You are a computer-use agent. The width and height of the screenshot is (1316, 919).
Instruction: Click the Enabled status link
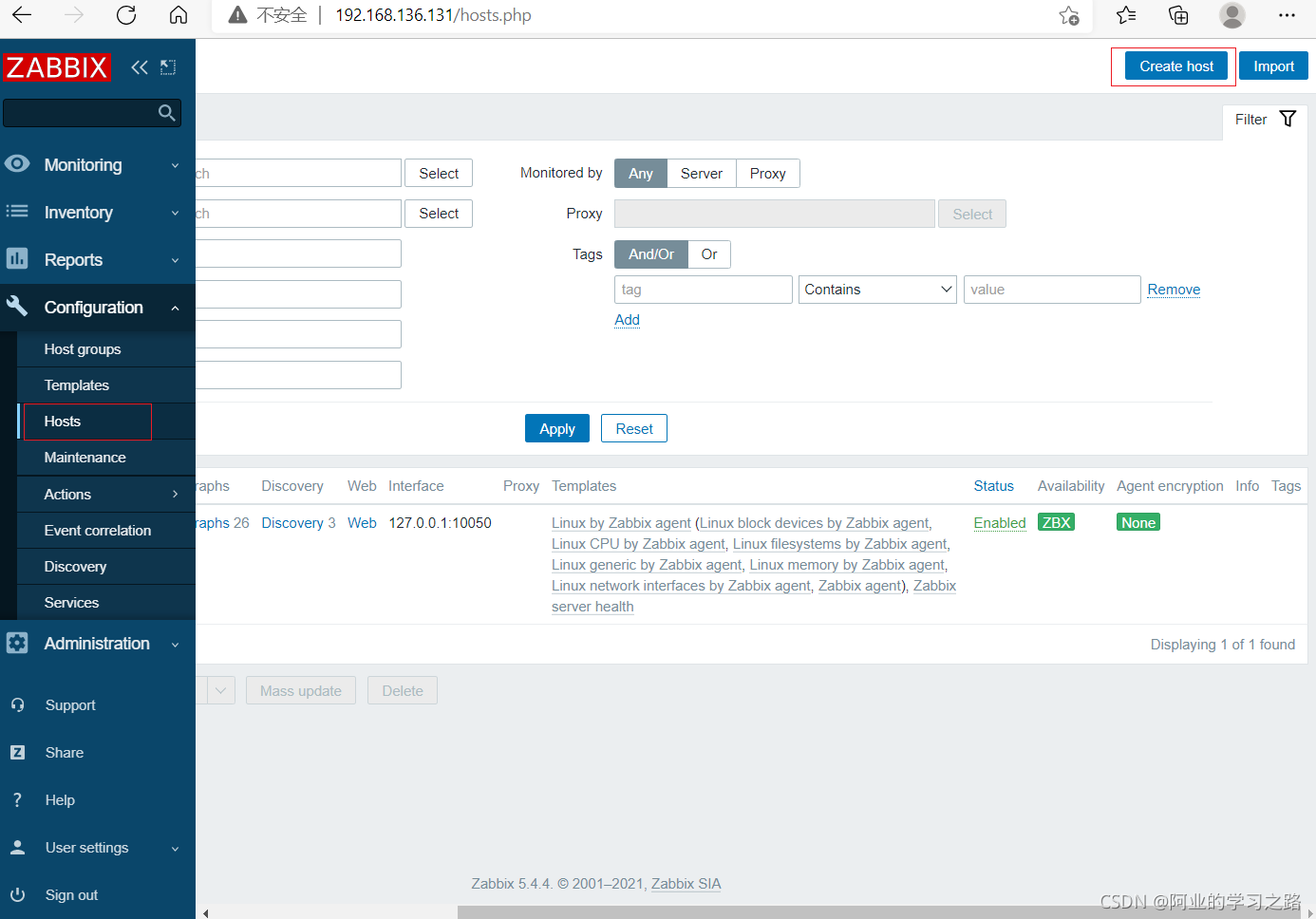[1000, 523]
